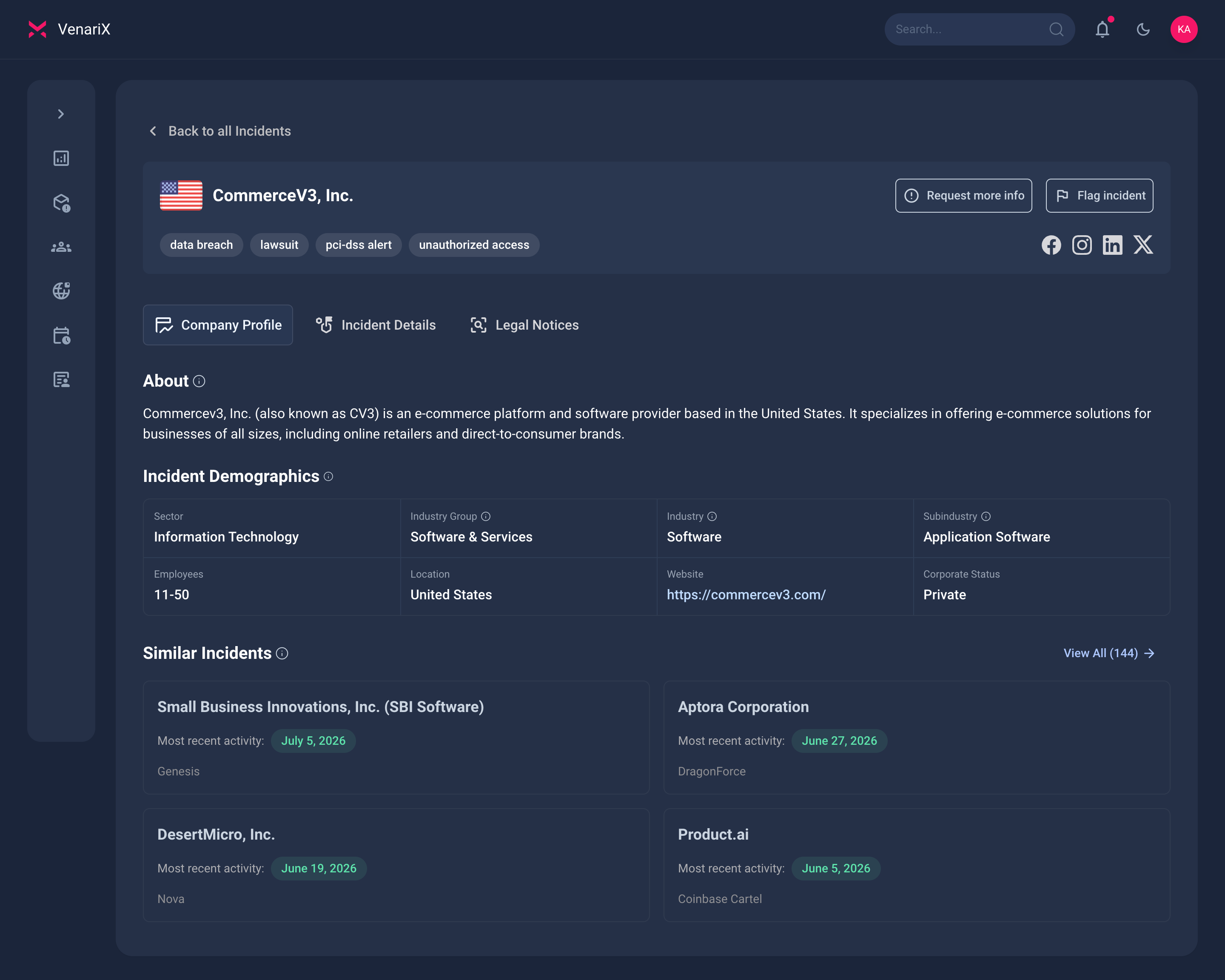Click the CommerceV3, Inc. heading

[x=283, y=195]
